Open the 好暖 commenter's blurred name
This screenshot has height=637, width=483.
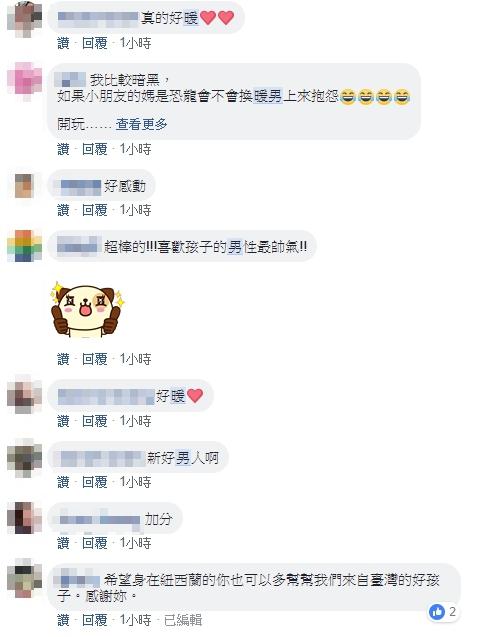106,396
